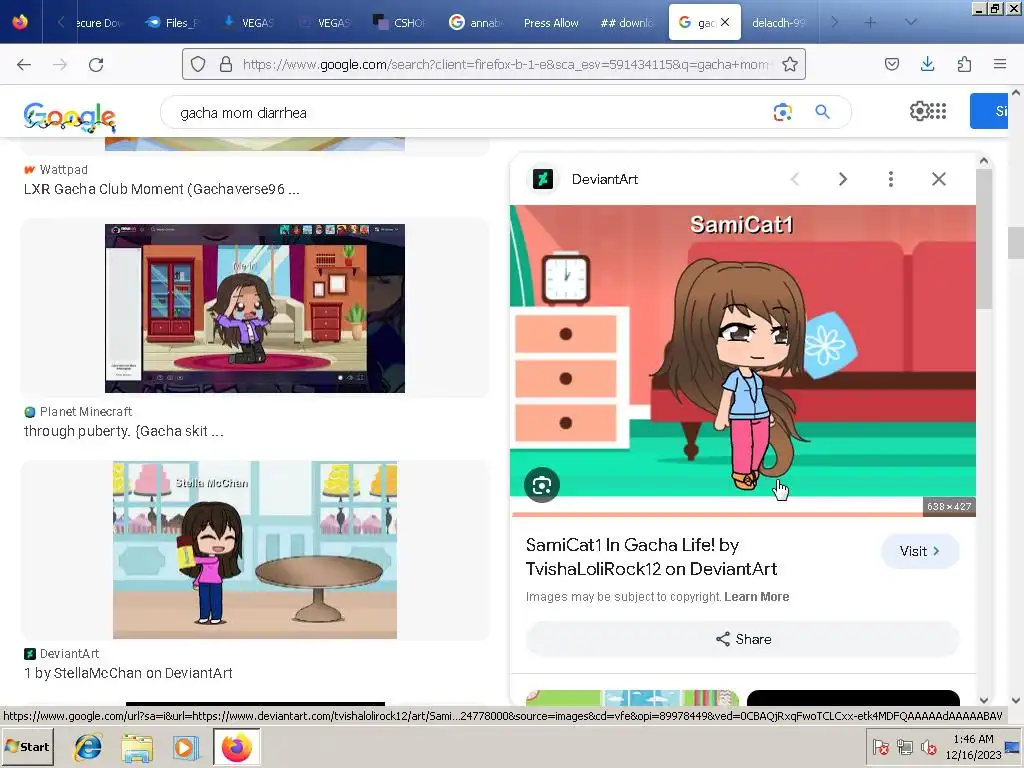
Task: Open the through puberty Gacha skit result
Action: [x=123, y=431]
